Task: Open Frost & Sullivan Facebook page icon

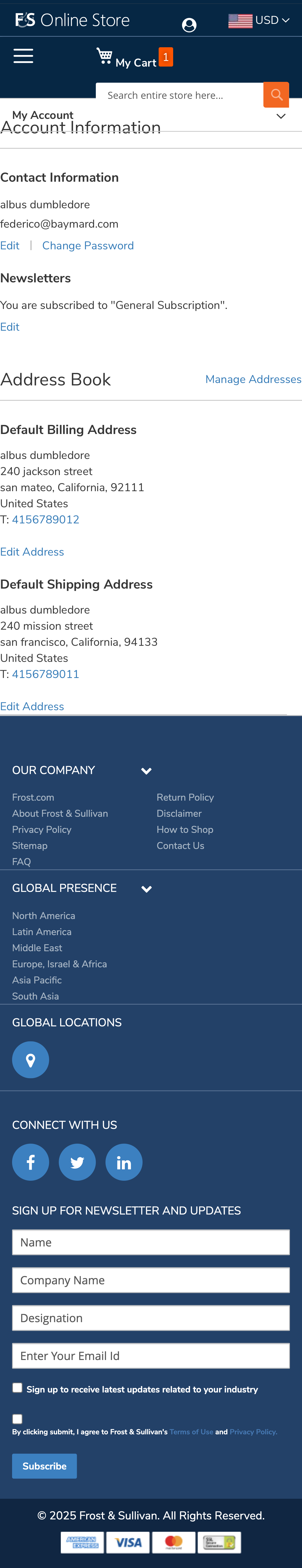Action: click(x=30, y=1162)
